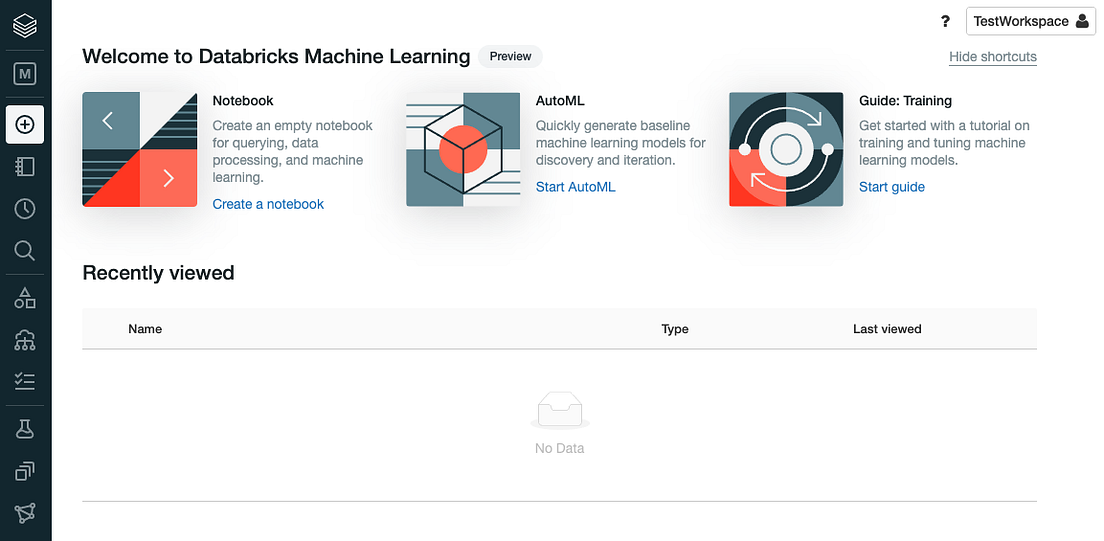Open Data shapes icon in sidebar

(25, 298)
